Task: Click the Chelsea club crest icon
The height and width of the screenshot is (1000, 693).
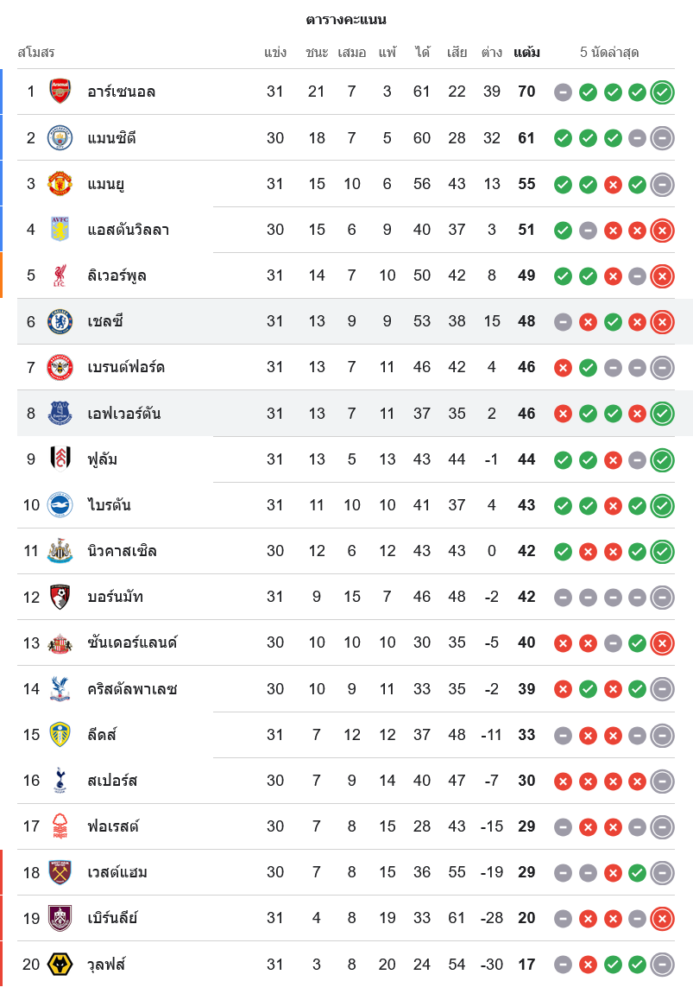Action: 60,322
